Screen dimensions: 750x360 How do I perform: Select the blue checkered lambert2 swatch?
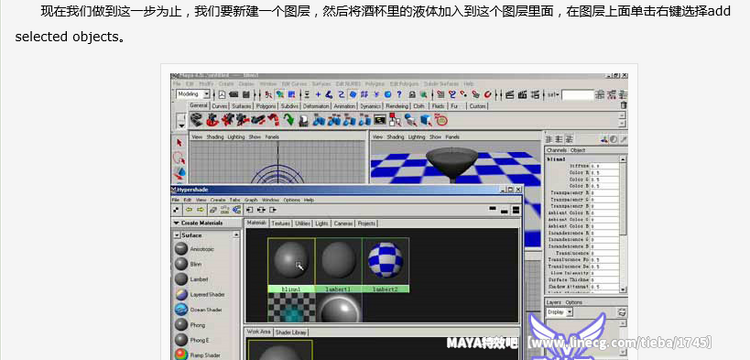pyautogui.click(x=386, y=265)
